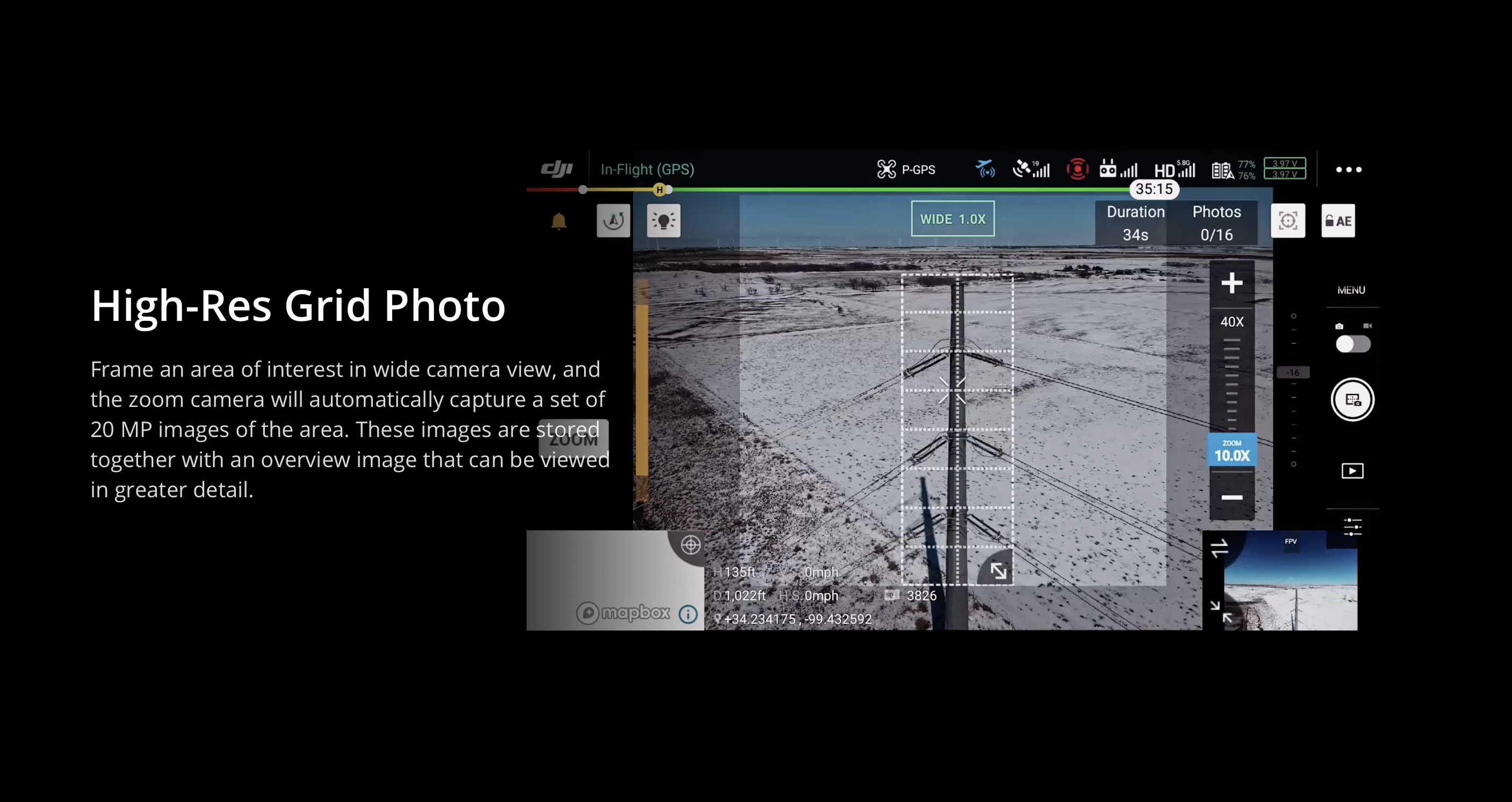Switch the photo/video mode toggle
The width and height of the screenshot is (1512, 802).
[1353, 344]
